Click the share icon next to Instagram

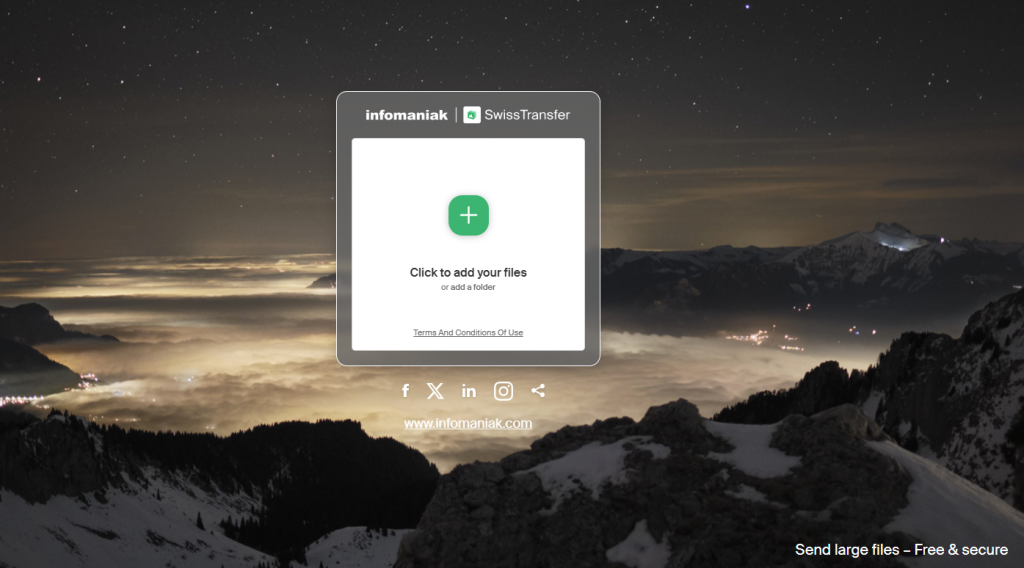click(x=538, y=391)
